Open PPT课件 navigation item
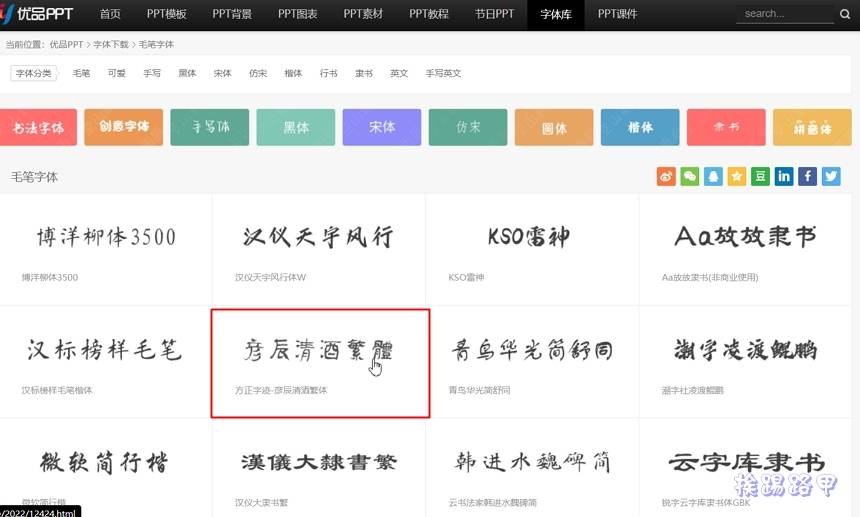Screen dimensions: 860x517 pos(618,14)
